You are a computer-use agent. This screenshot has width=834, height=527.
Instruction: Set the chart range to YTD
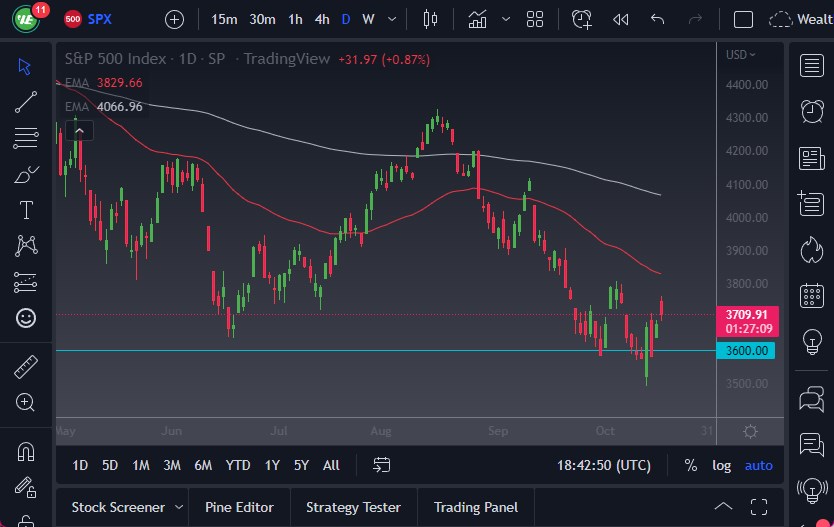(x=238, y=465)
